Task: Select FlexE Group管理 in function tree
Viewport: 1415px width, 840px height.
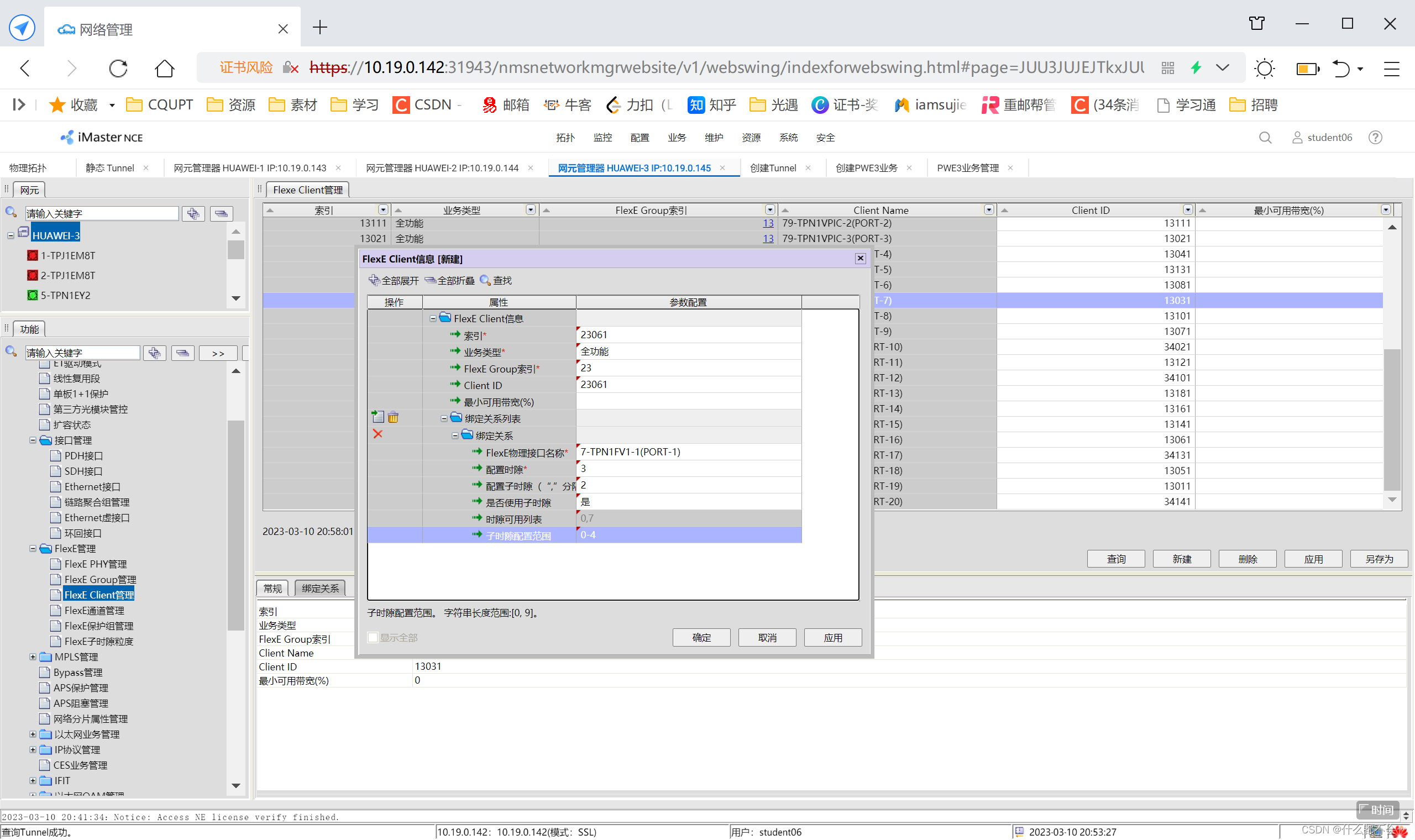Action: 100,580
